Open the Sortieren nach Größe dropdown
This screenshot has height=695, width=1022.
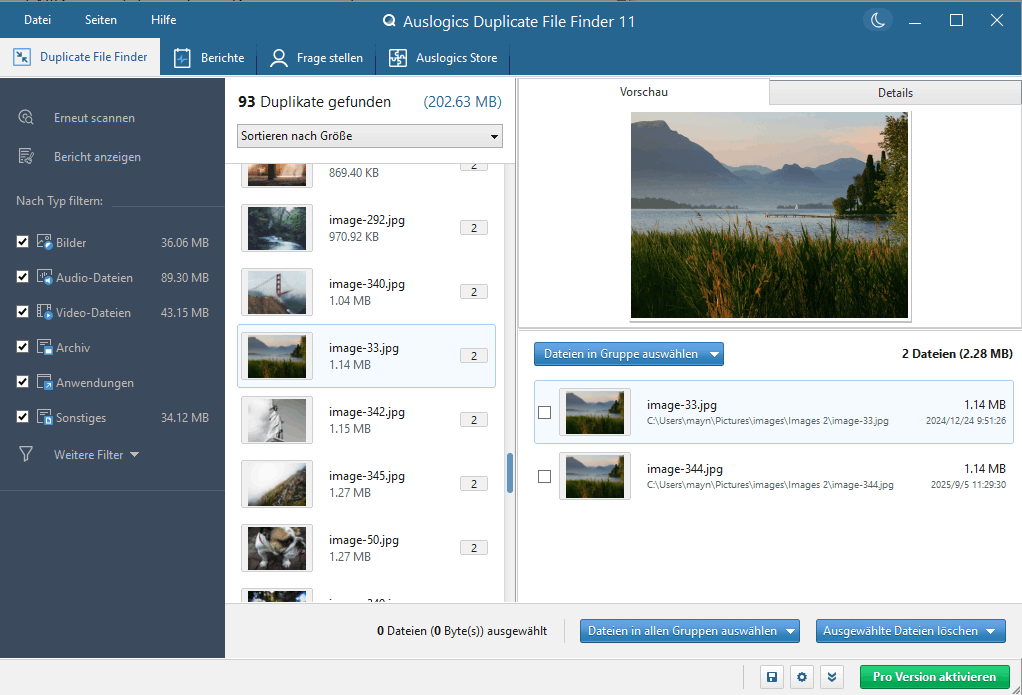click(x=370, y=136)
